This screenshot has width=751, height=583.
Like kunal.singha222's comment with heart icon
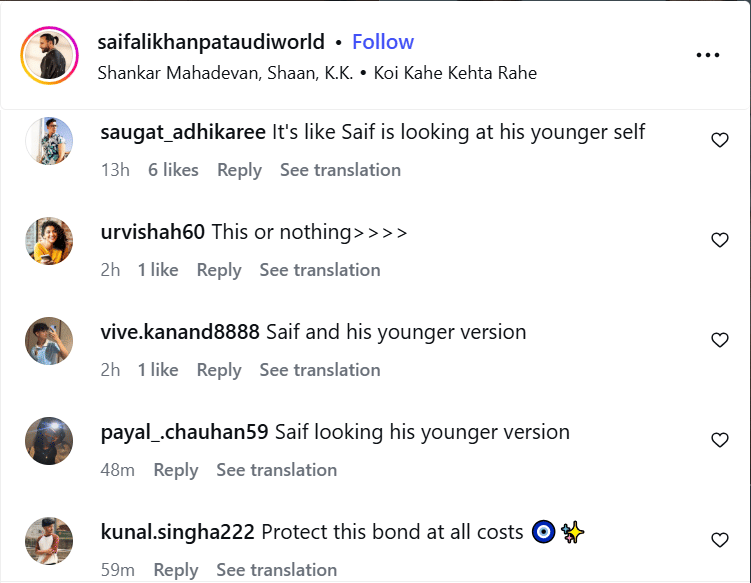coord(719,540)
